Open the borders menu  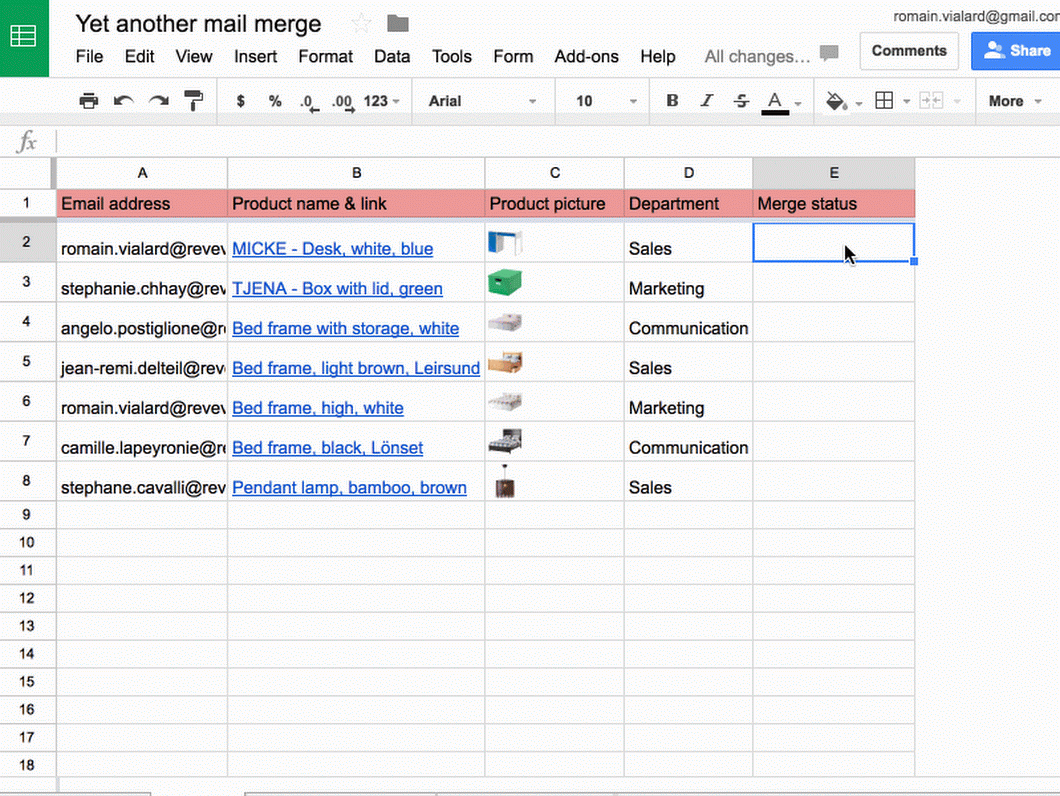point(884,100)
